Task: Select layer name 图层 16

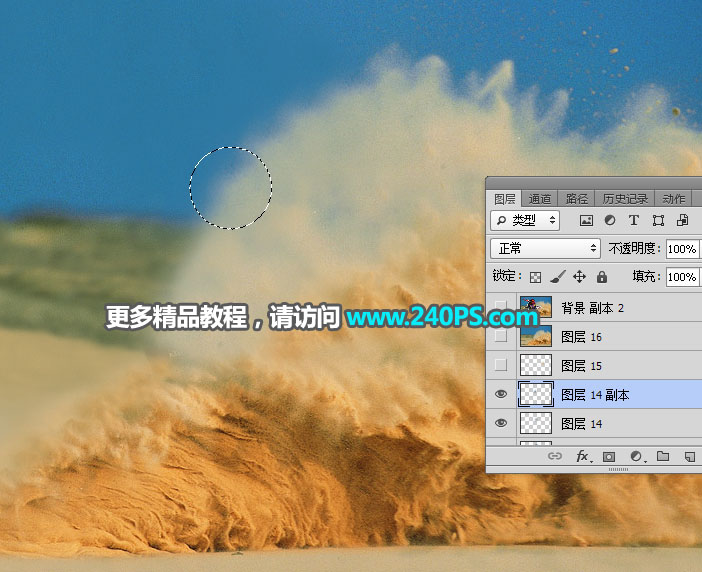Action: click(581, 337)
